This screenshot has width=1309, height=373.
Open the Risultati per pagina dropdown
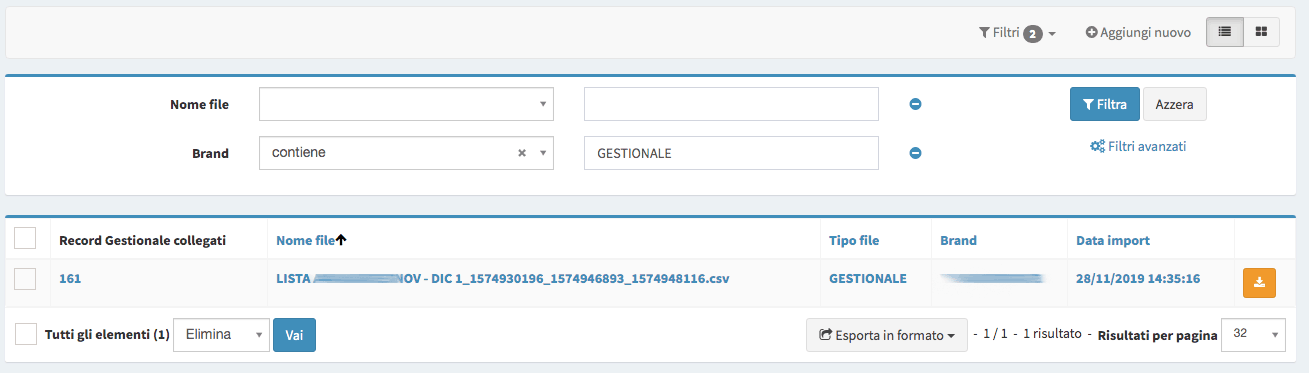click(1253, 335)
